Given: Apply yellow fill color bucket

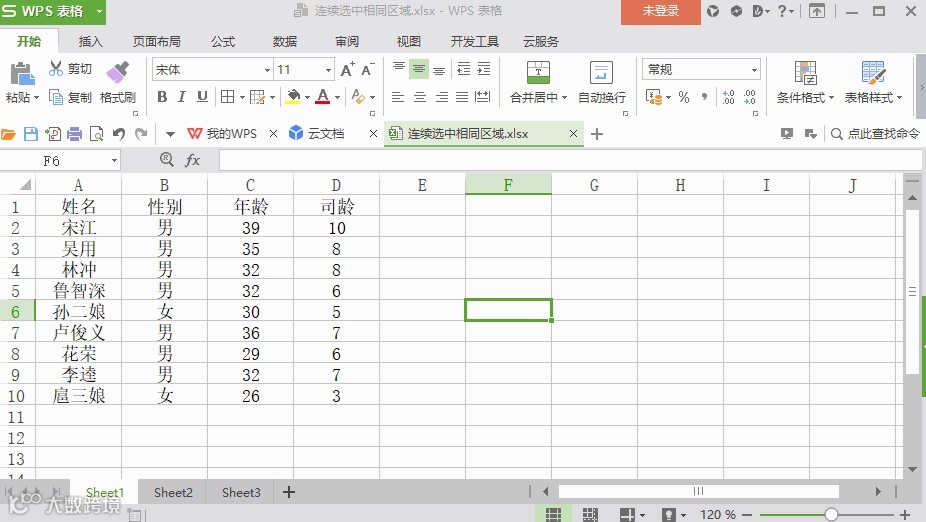Looking at the screenshot, I should (293, 96).
